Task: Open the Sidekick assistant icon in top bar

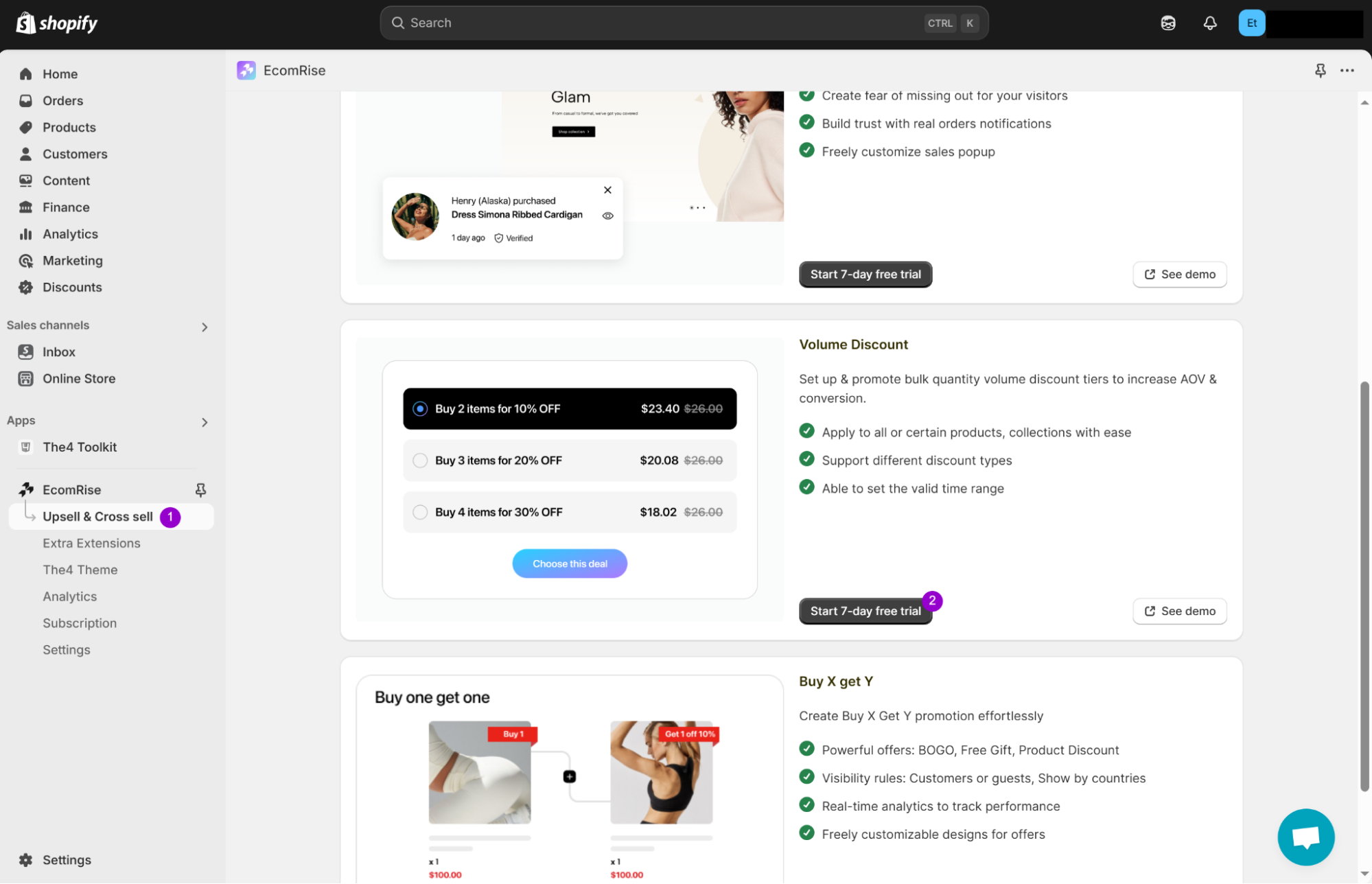Action: tap(1168, 23)
